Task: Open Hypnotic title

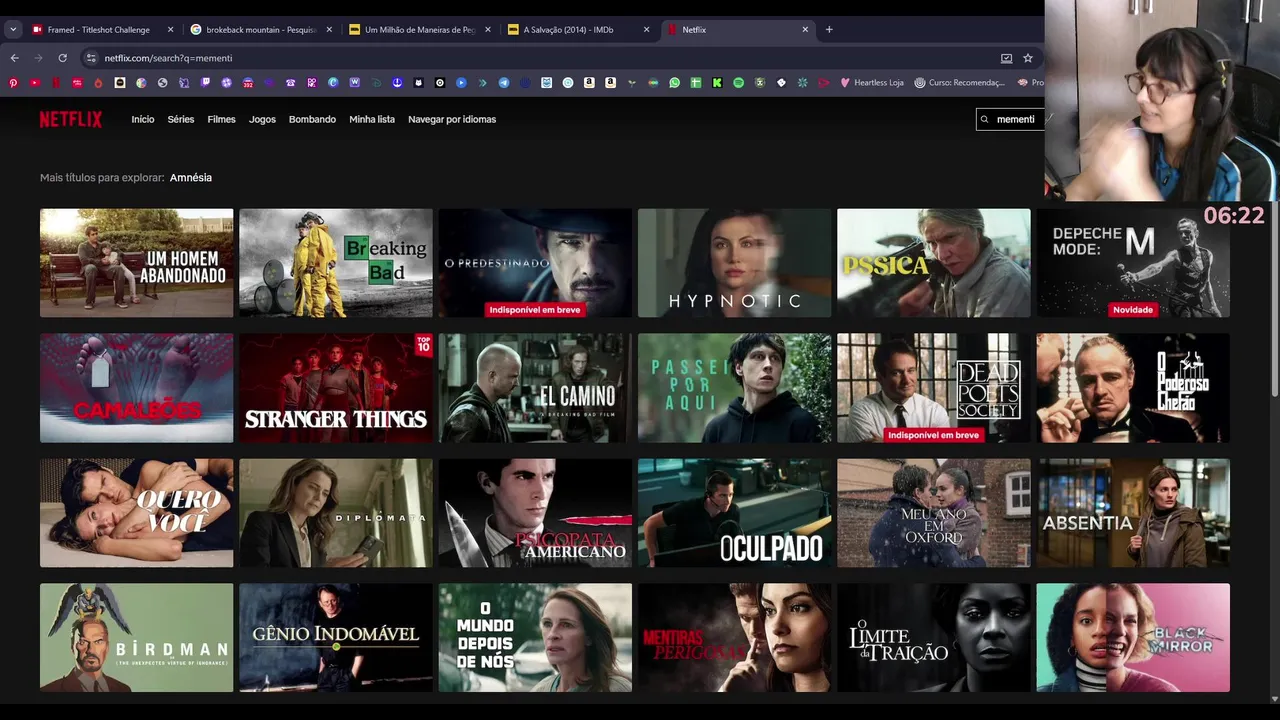Action: coord(734,263)
